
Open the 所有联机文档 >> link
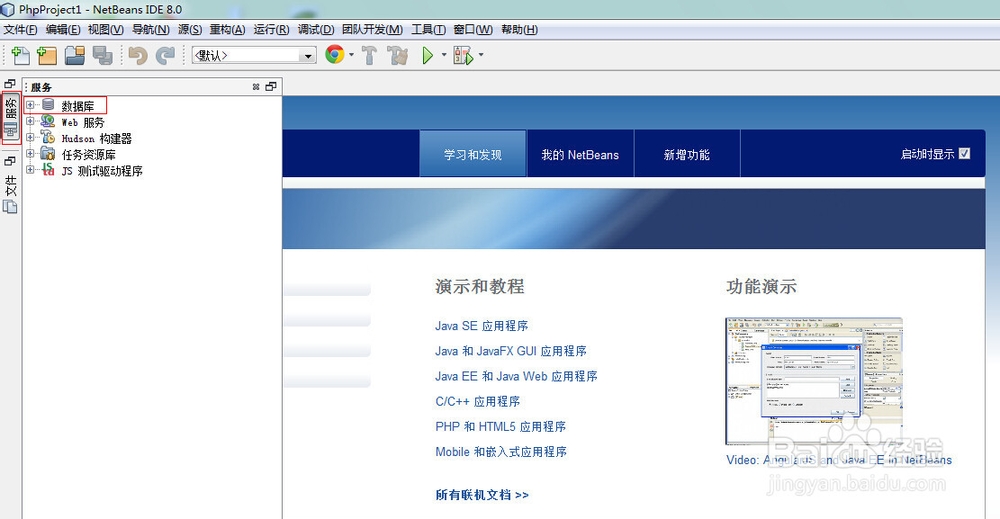482,495
